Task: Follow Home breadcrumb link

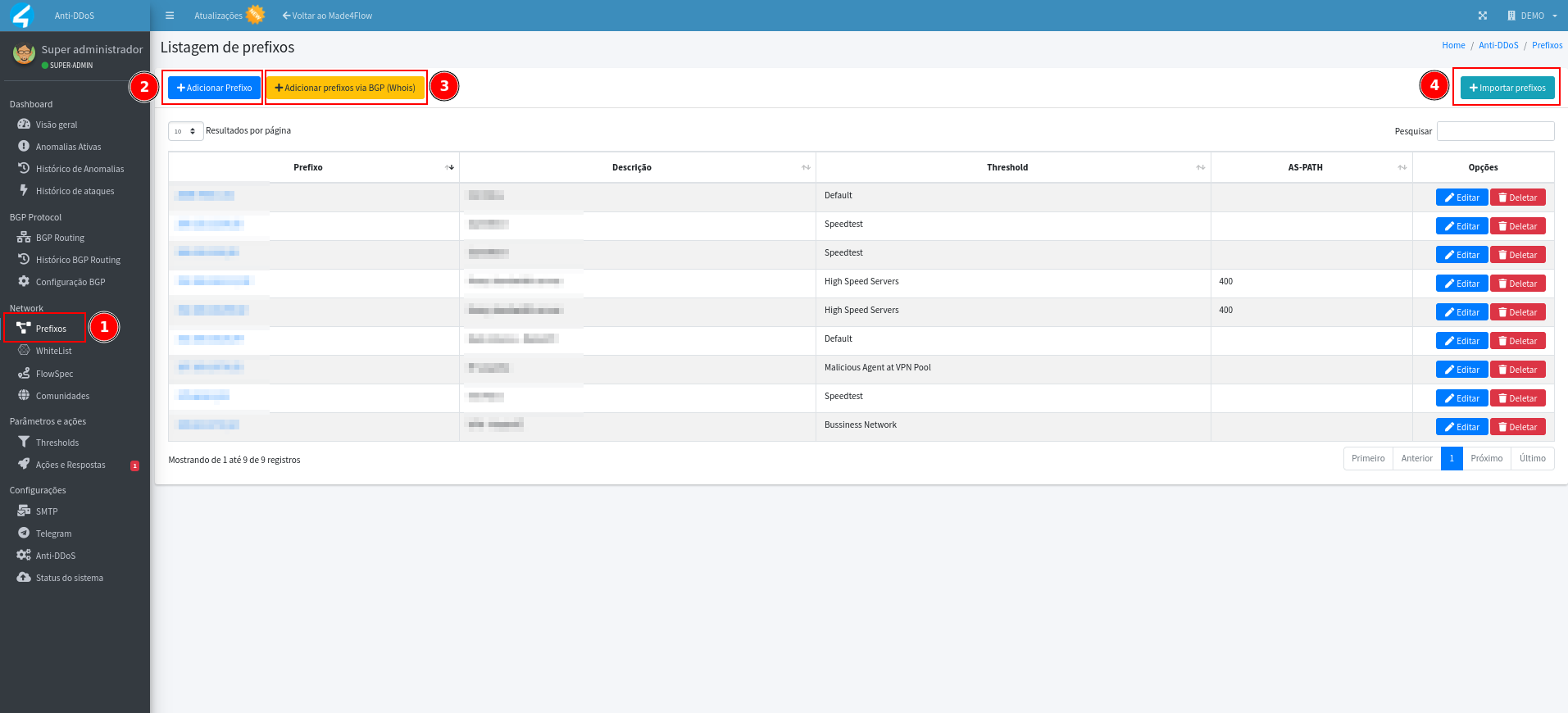Action: tap(1453, 45)
